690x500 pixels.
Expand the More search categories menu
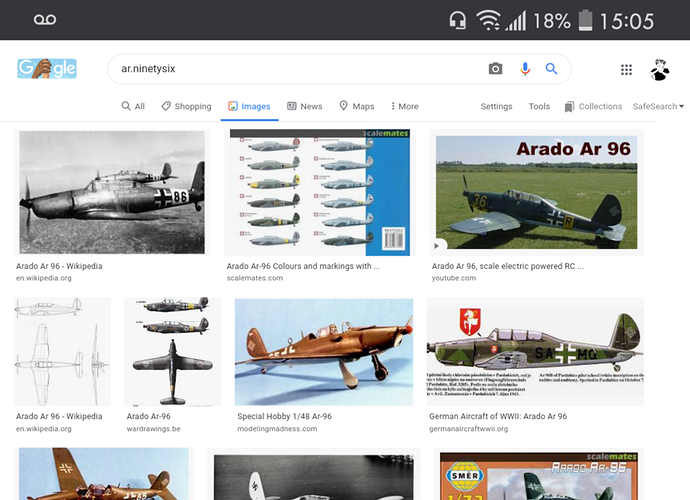coord(404,106)
